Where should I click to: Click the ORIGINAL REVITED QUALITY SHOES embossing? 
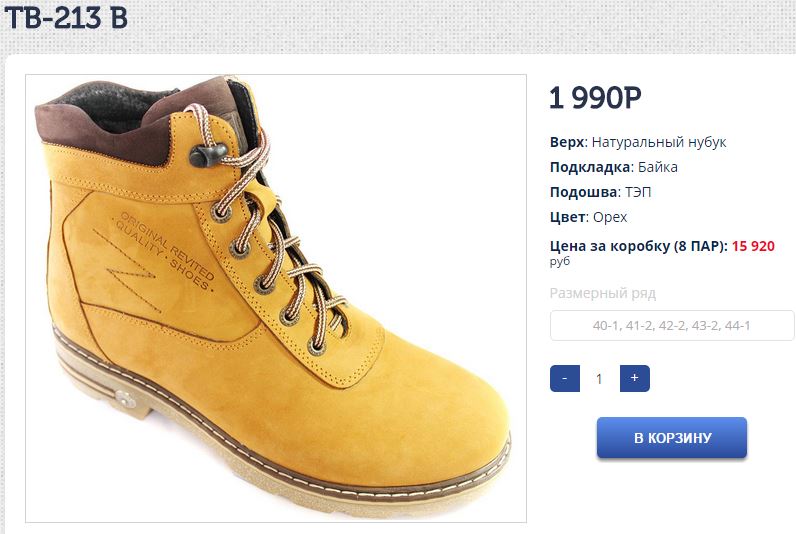click(x=166, y=251)
